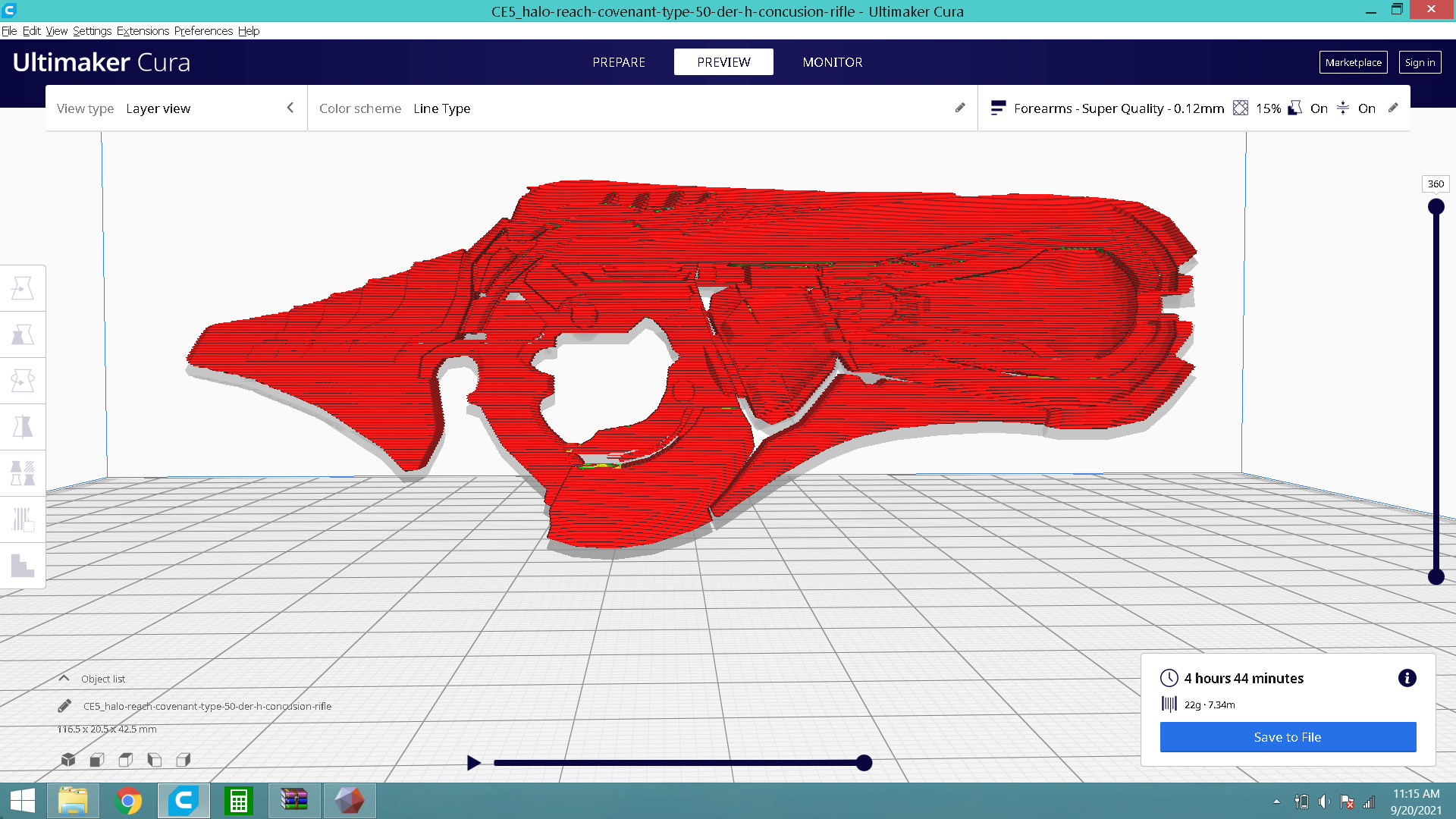This screenshot has width=1456, height=819.
Task: Play the layer path simulation
Action: point(474,763)
